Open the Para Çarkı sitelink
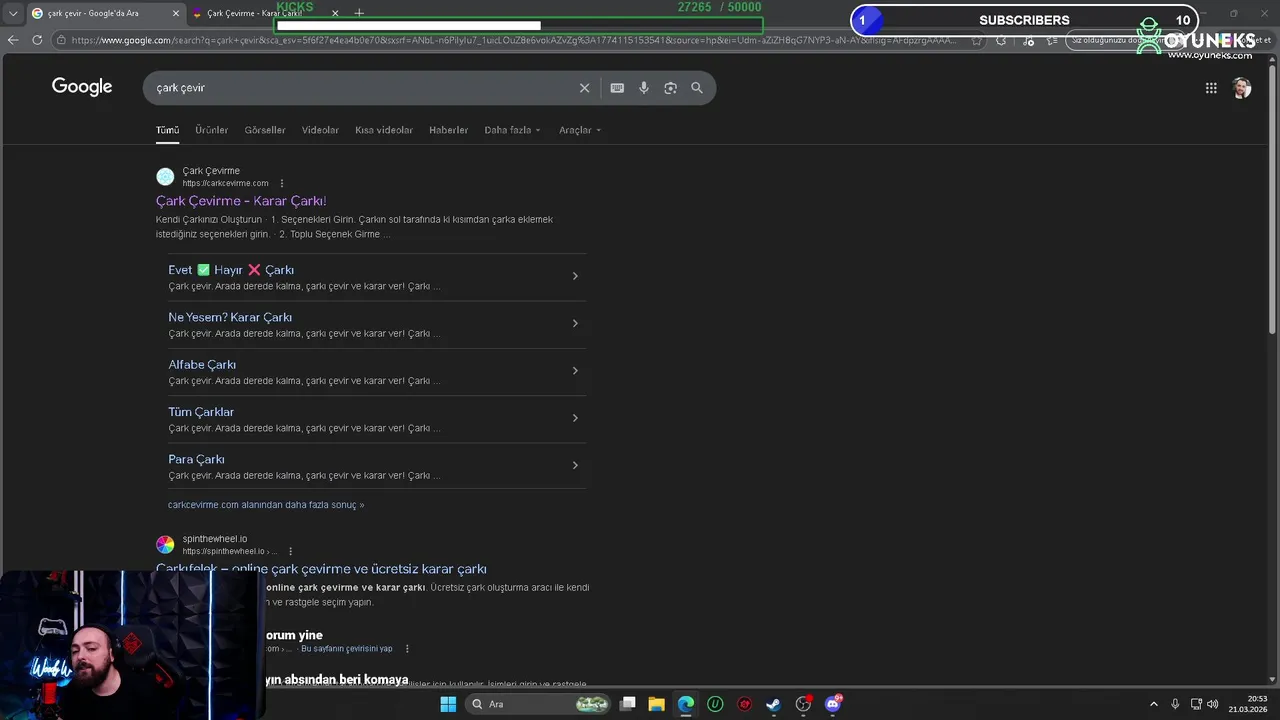 coord(196,459)
